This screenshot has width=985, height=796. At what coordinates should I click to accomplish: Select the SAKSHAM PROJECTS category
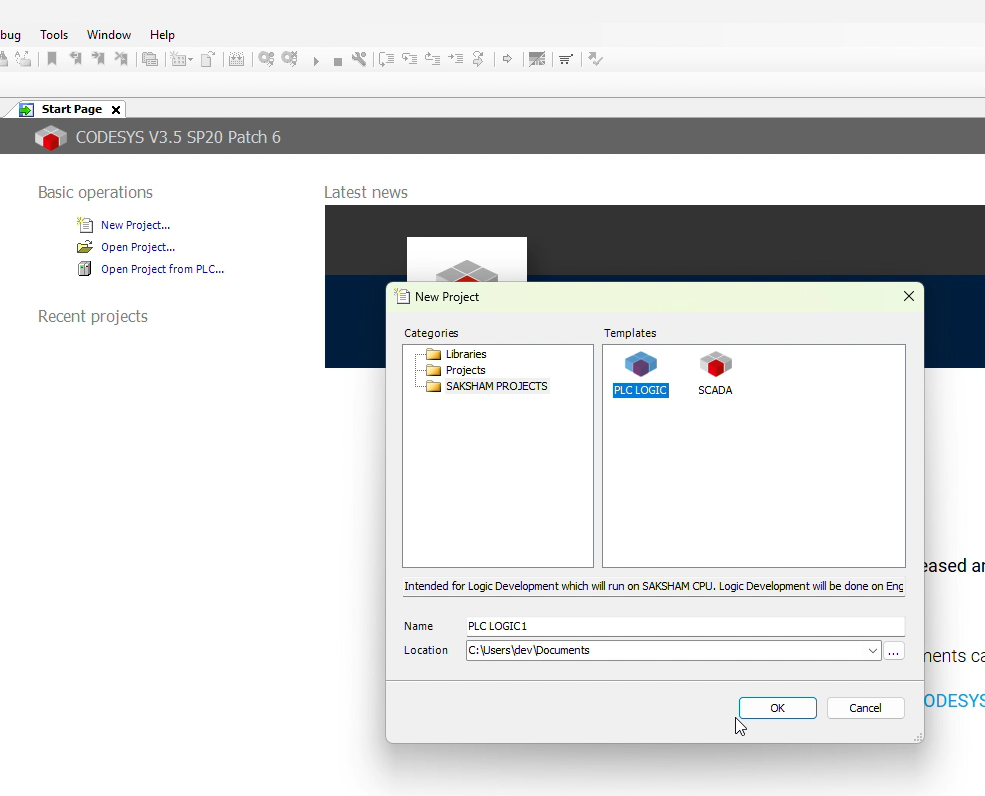(x=496, y=386)
